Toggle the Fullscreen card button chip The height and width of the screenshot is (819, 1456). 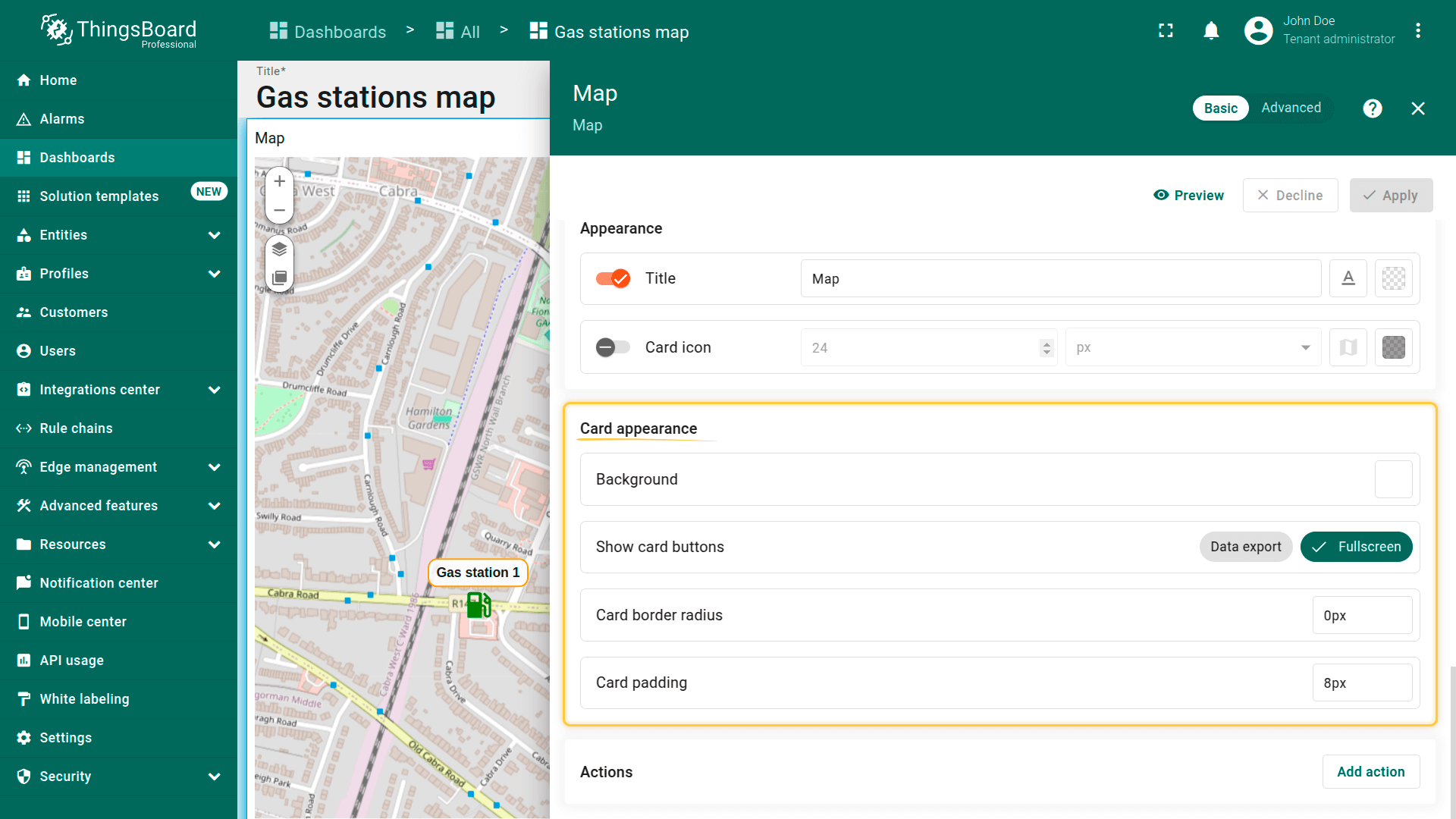coord(1356,547)
